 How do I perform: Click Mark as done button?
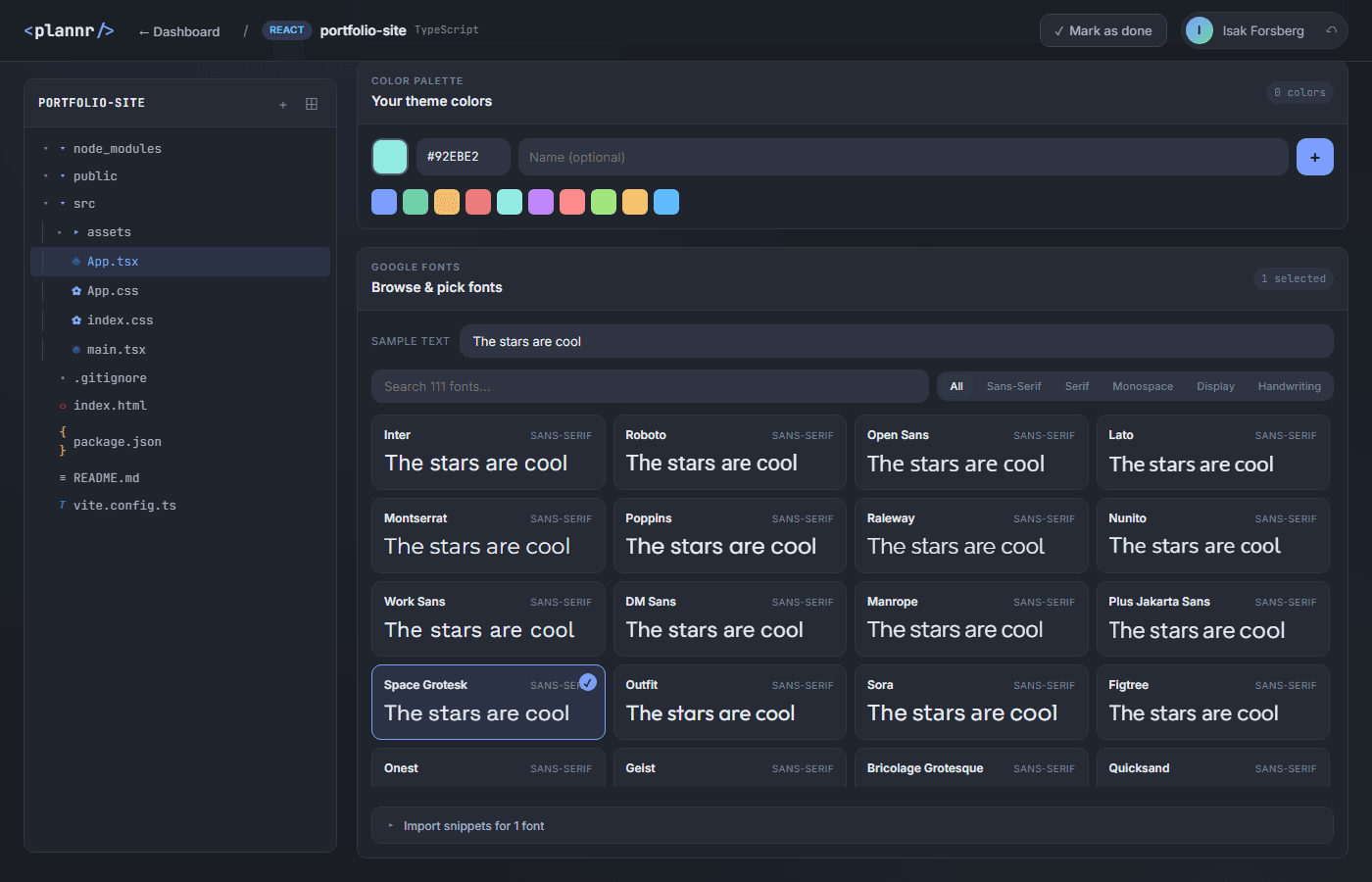[x=1102, y=30]
